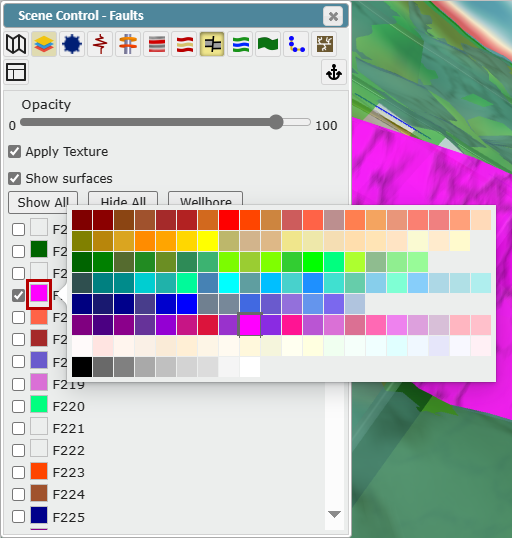
Task: Click the Show All button
Action: 43,202
